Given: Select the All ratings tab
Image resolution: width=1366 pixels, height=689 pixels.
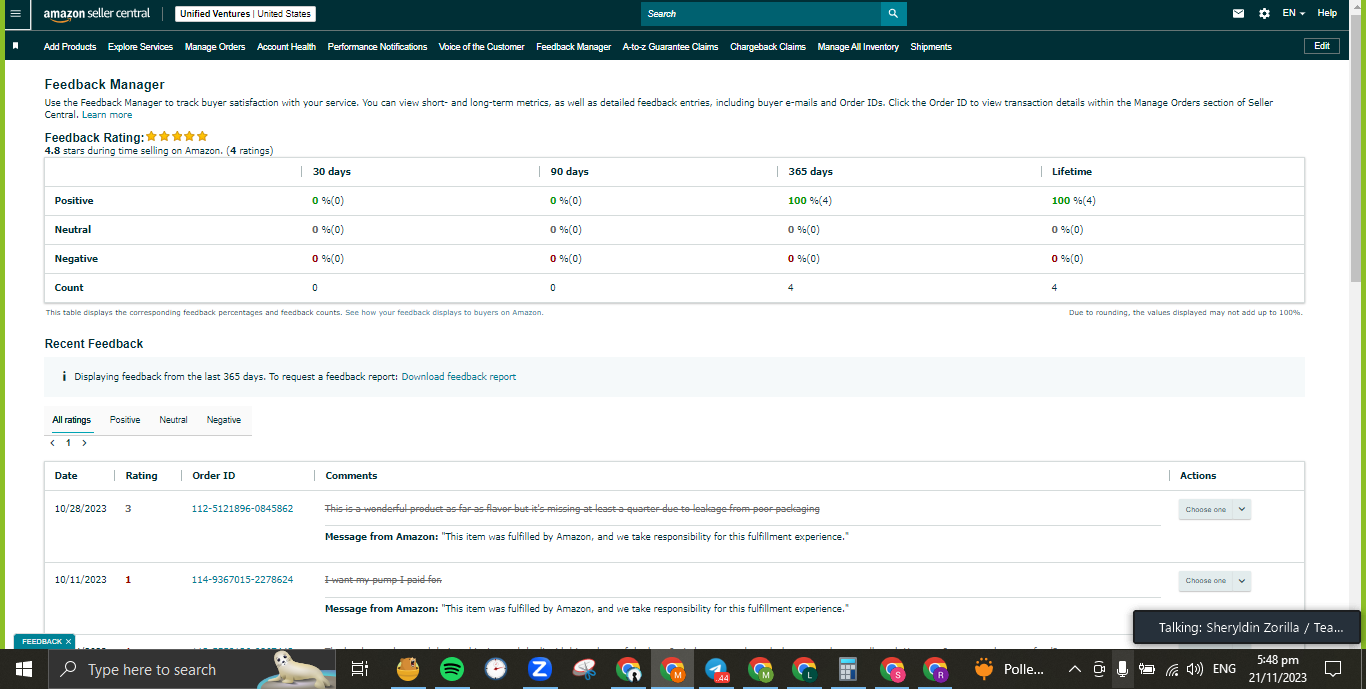Looking at the screenshot, I should [x=72, y=420].
